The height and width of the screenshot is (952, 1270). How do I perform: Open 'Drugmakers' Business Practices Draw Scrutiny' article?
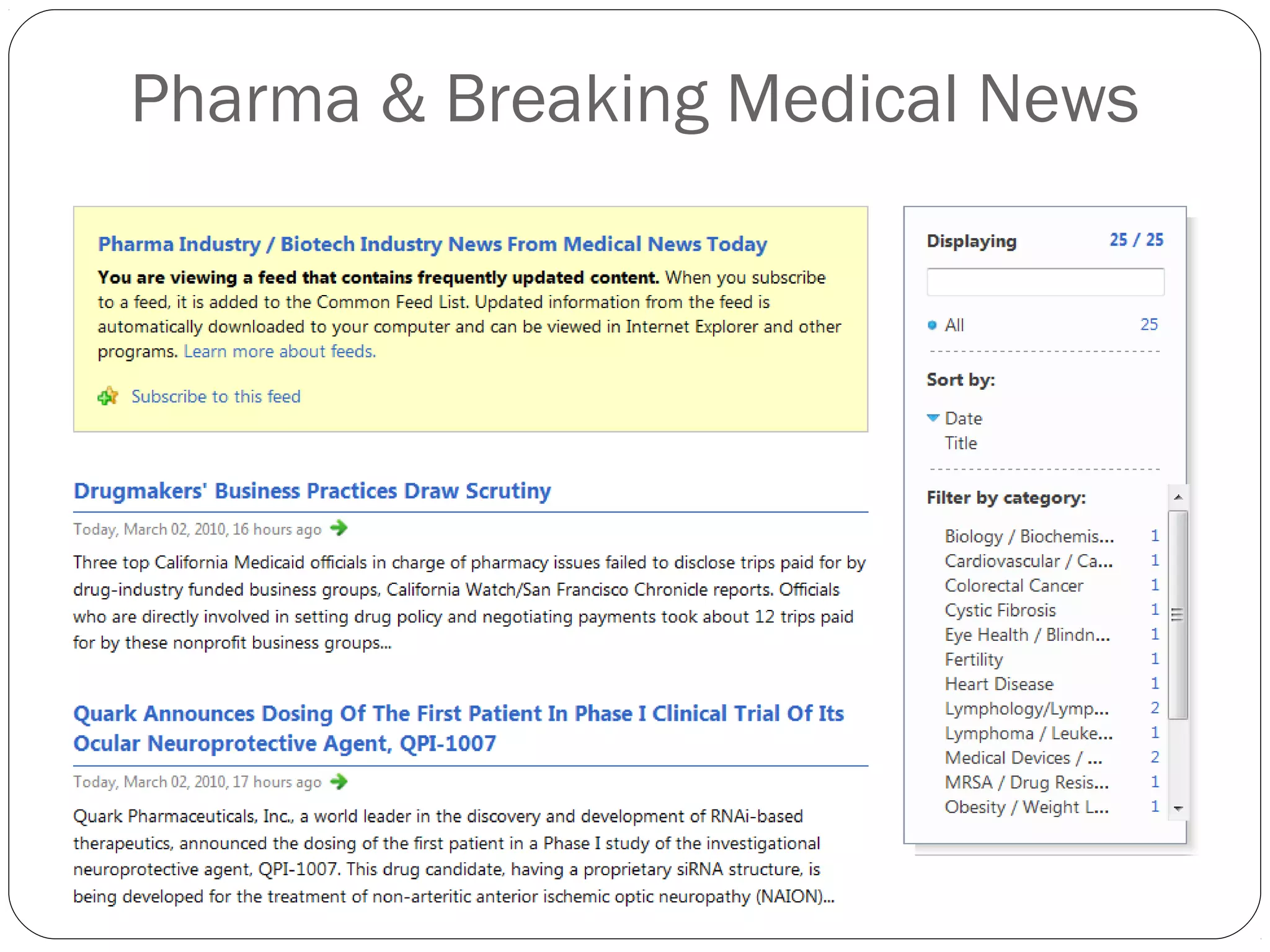(x=312, y=491)
